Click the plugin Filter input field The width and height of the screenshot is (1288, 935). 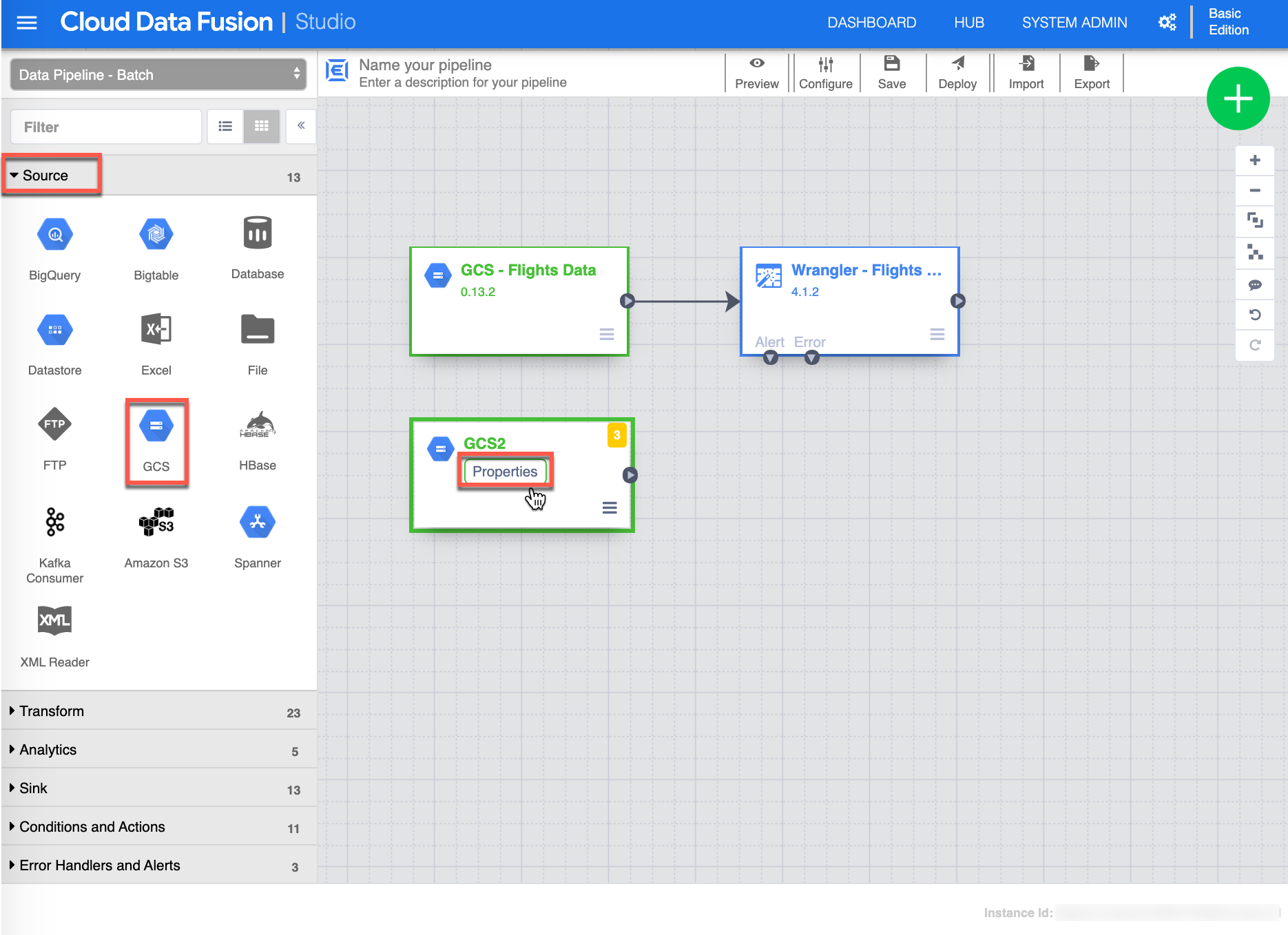coord(106,127)
